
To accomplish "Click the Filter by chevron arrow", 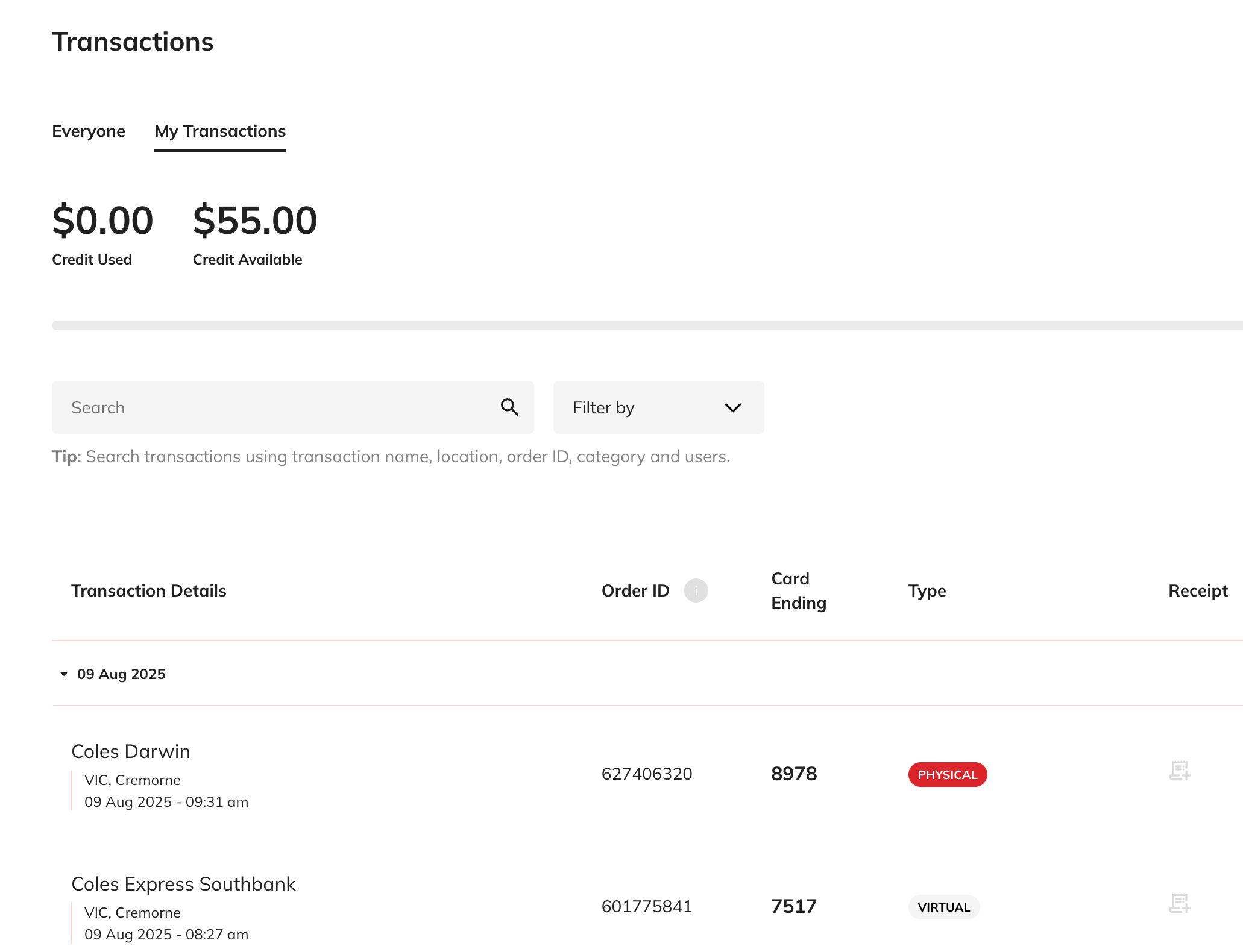I will tap(732, 407).
